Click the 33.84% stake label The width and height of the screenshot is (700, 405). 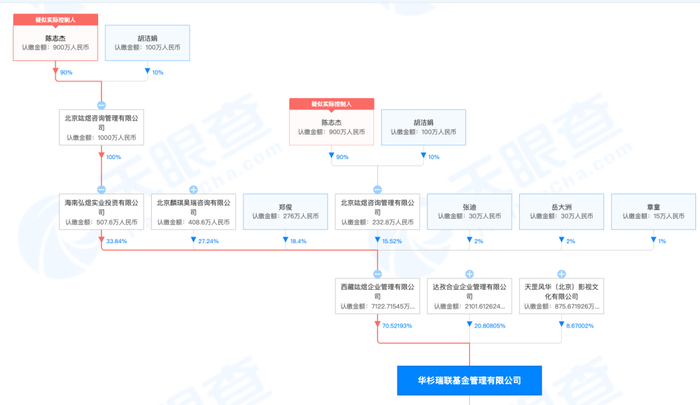117,241
